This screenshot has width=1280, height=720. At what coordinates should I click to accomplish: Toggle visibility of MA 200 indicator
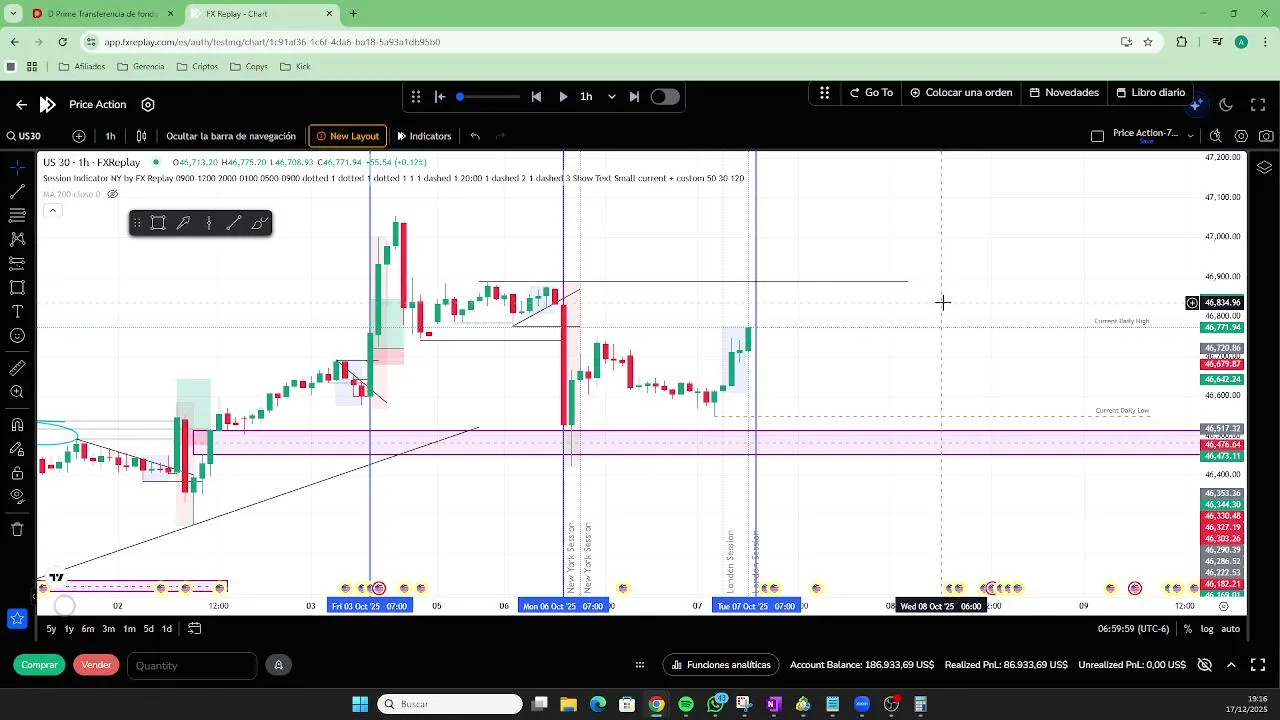(112, 194)
